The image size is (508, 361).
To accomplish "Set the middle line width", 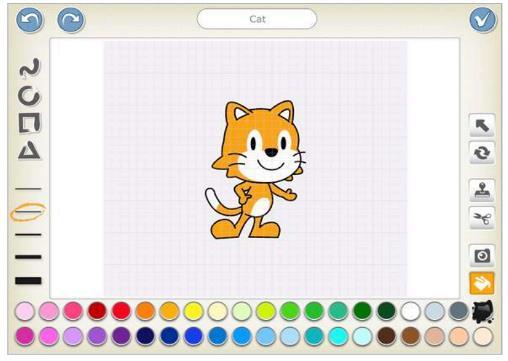I will coord(28,235).
